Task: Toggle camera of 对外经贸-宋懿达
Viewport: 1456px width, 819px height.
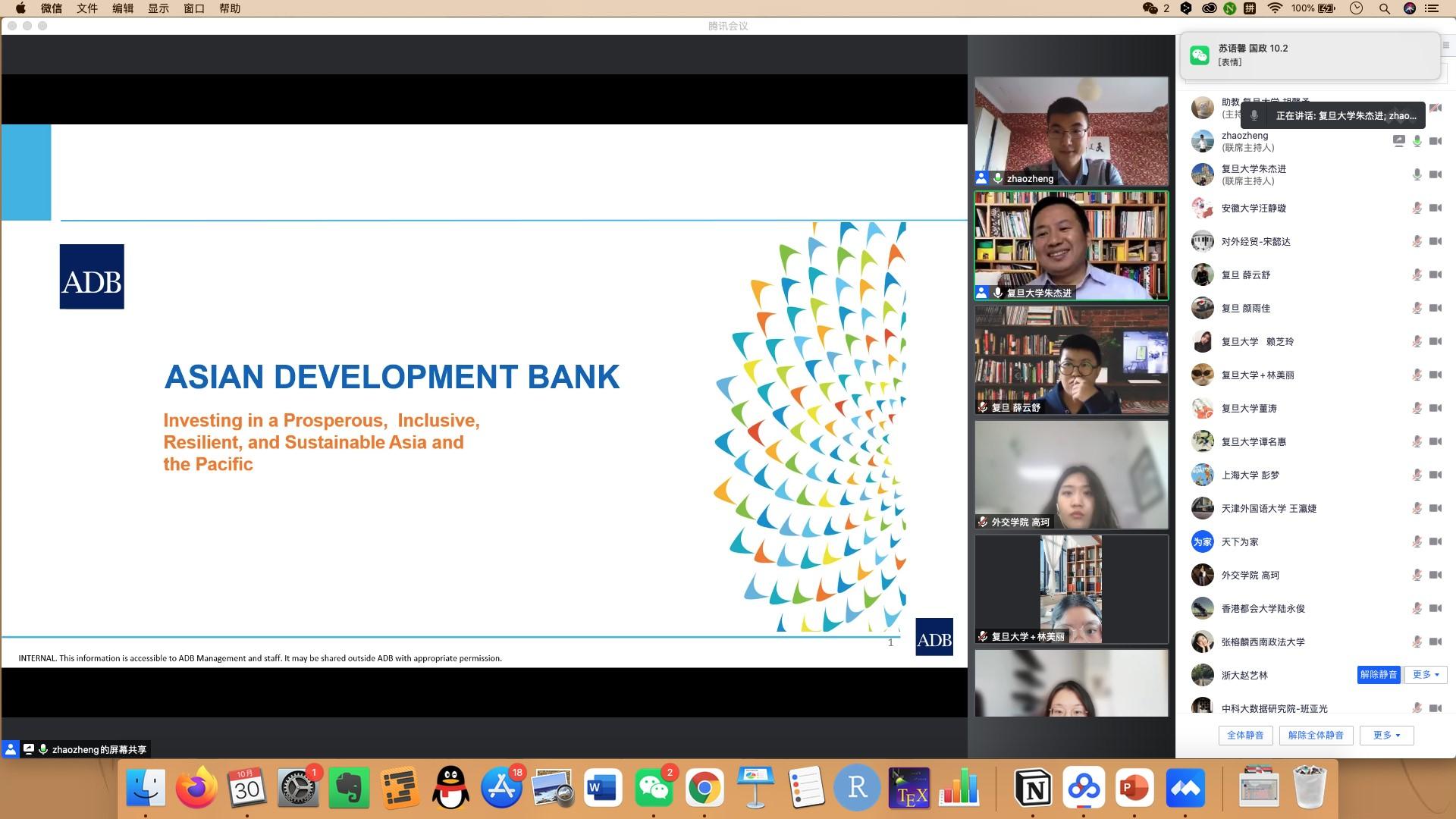Action: pos(1436,241)
